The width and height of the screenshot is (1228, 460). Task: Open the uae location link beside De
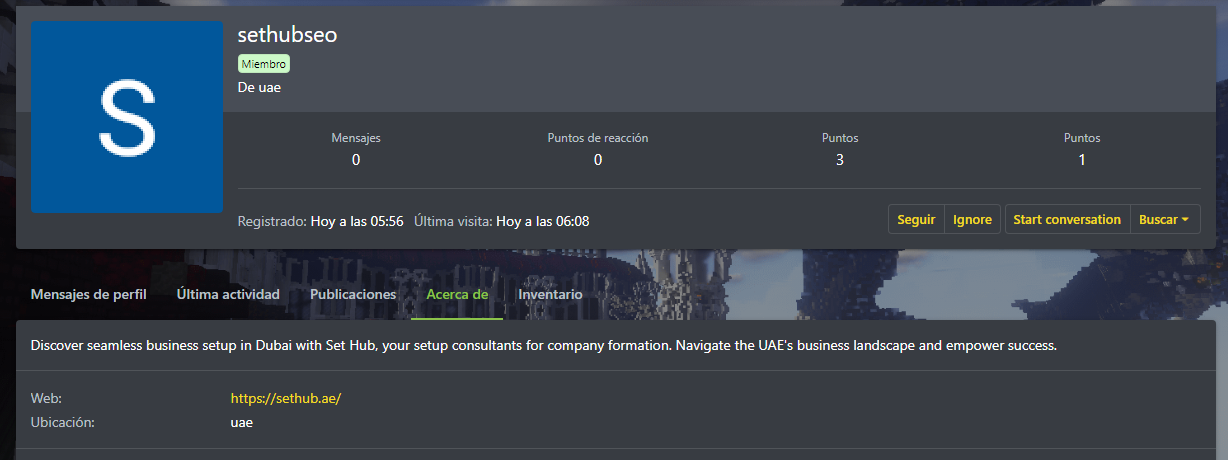(x=270, y=87)
